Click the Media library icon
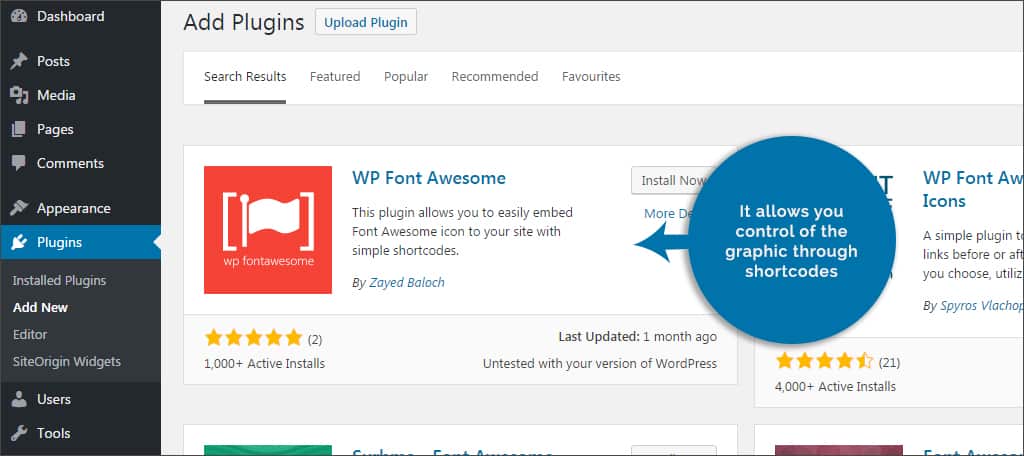The height and width of the screenshot is (456, 1024). pos(19,95)
